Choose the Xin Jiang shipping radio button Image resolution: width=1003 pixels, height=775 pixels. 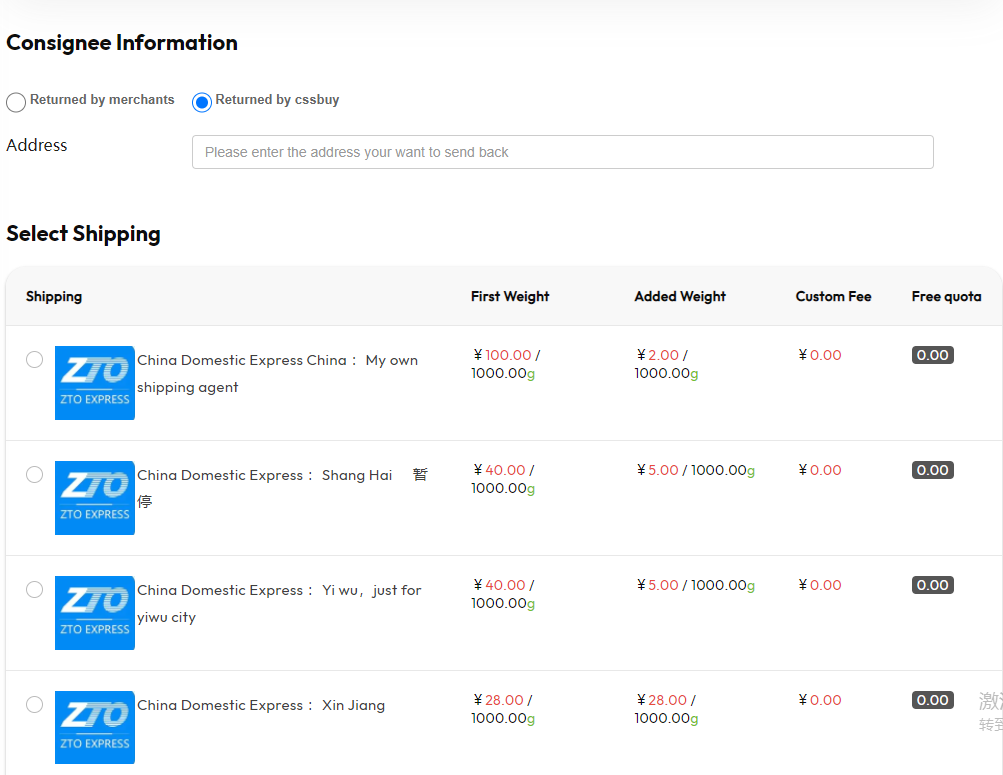coord(35,705)
